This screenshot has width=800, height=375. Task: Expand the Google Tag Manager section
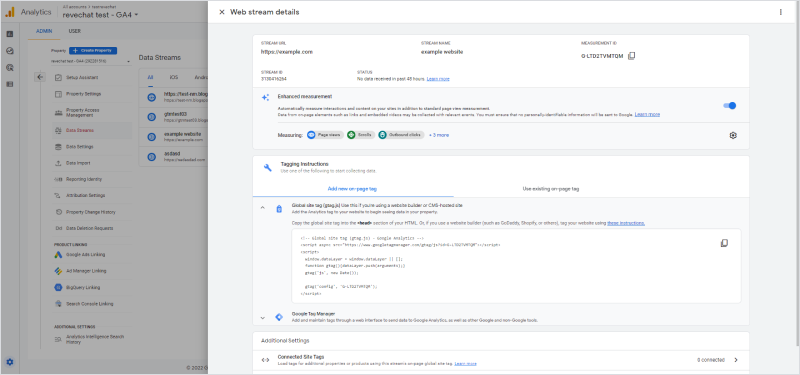263,317
